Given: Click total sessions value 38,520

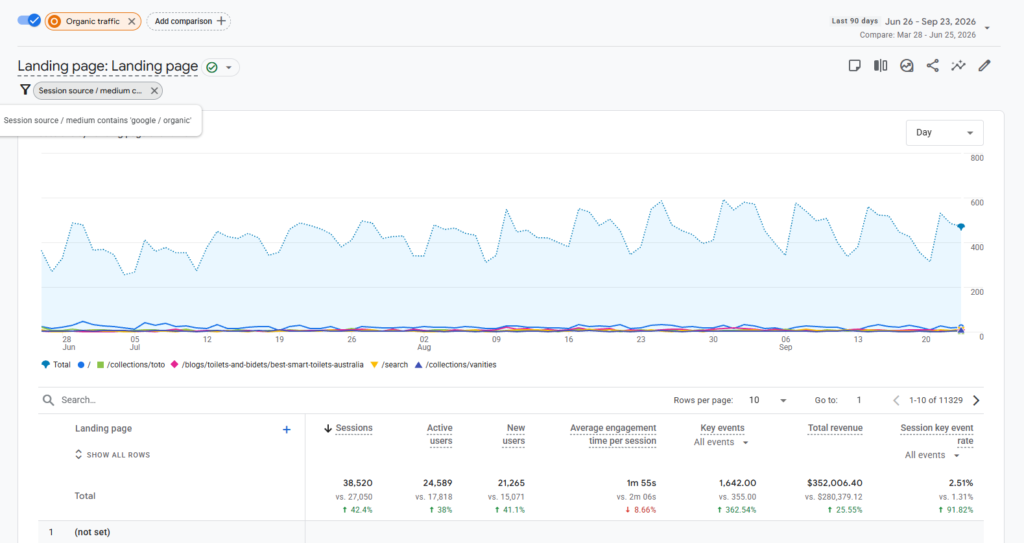Looking at the screenshot, I should click(358, 483).
